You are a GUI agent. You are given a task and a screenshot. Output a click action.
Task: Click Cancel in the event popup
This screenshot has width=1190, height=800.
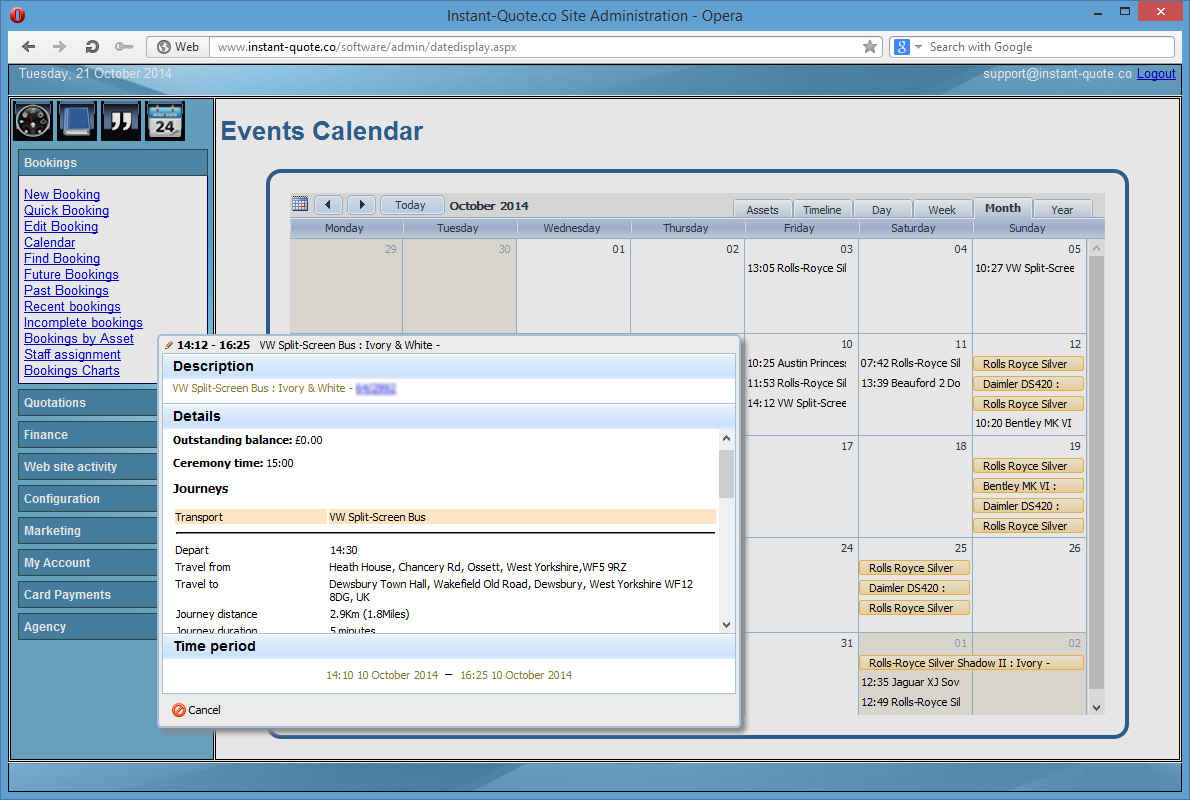click(x=196, y=710)
